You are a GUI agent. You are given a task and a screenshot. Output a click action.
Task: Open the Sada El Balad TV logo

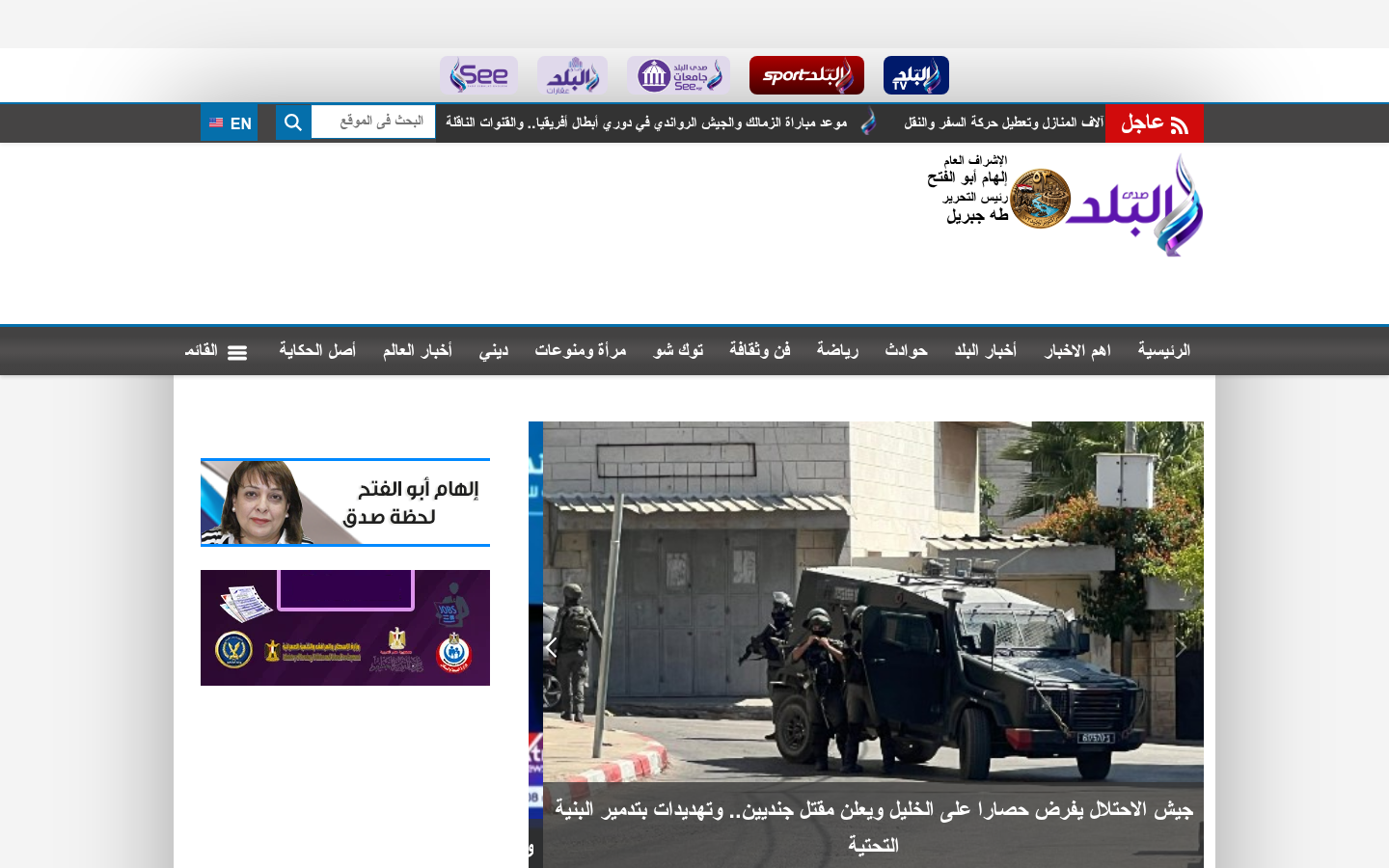click(916, 75)
